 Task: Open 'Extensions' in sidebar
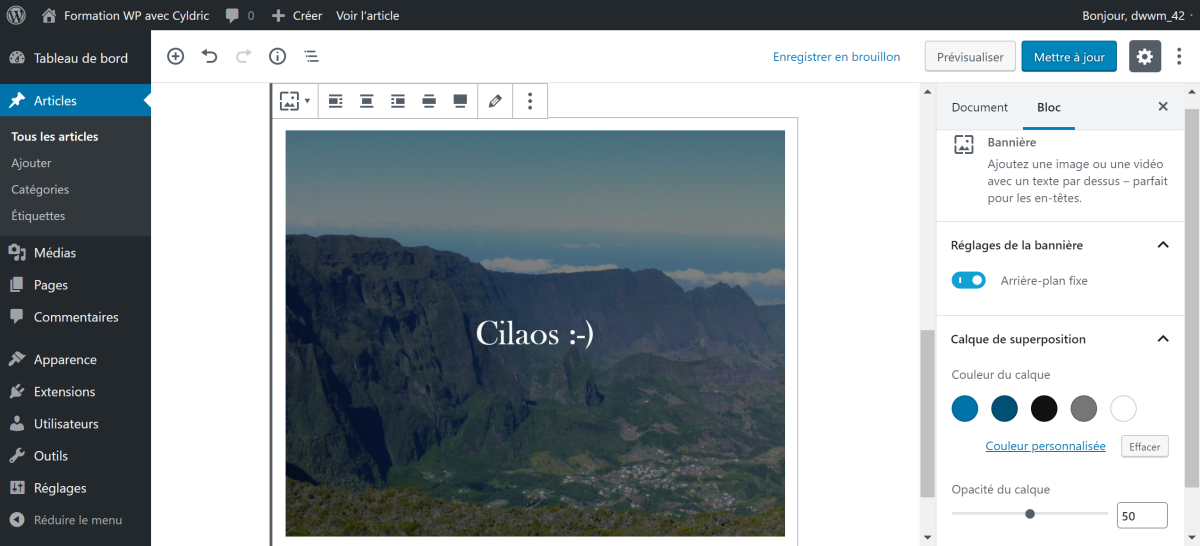pos(75,392)
